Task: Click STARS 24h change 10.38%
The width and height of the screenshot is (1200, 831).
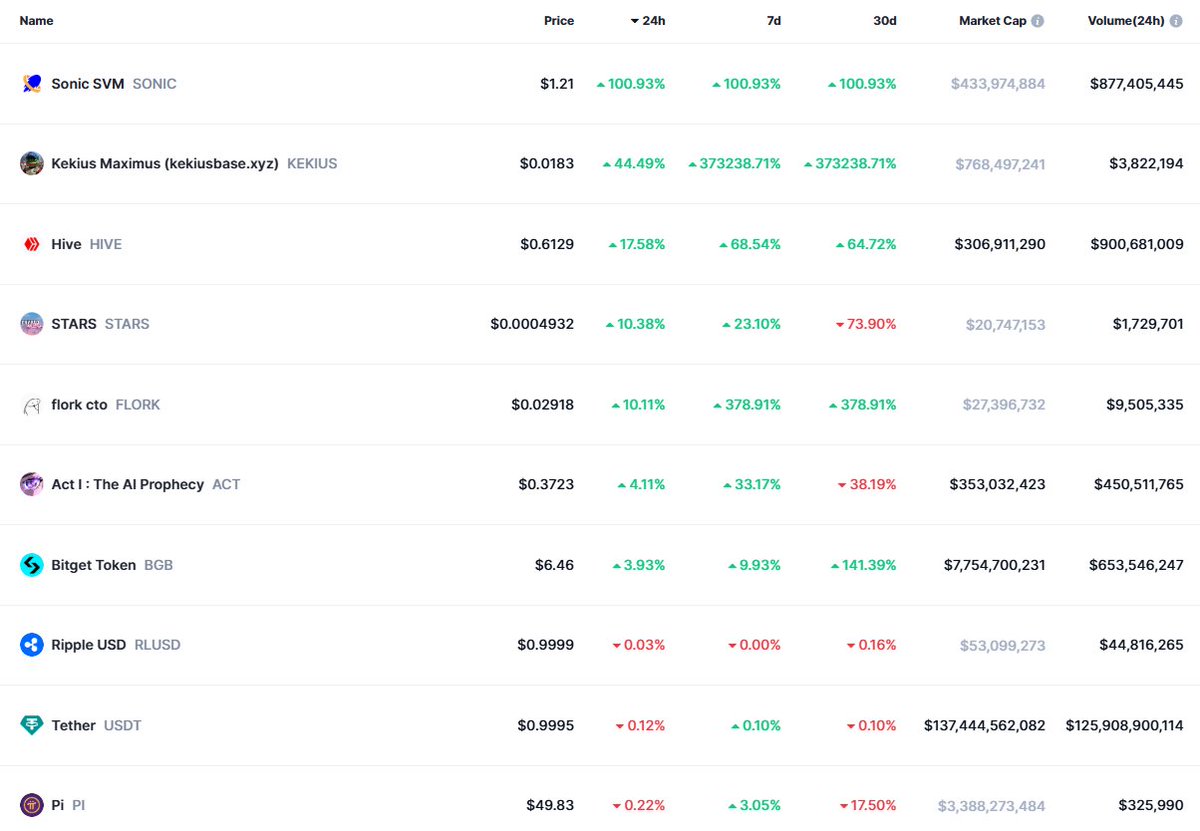Action: tap(635, 324)
